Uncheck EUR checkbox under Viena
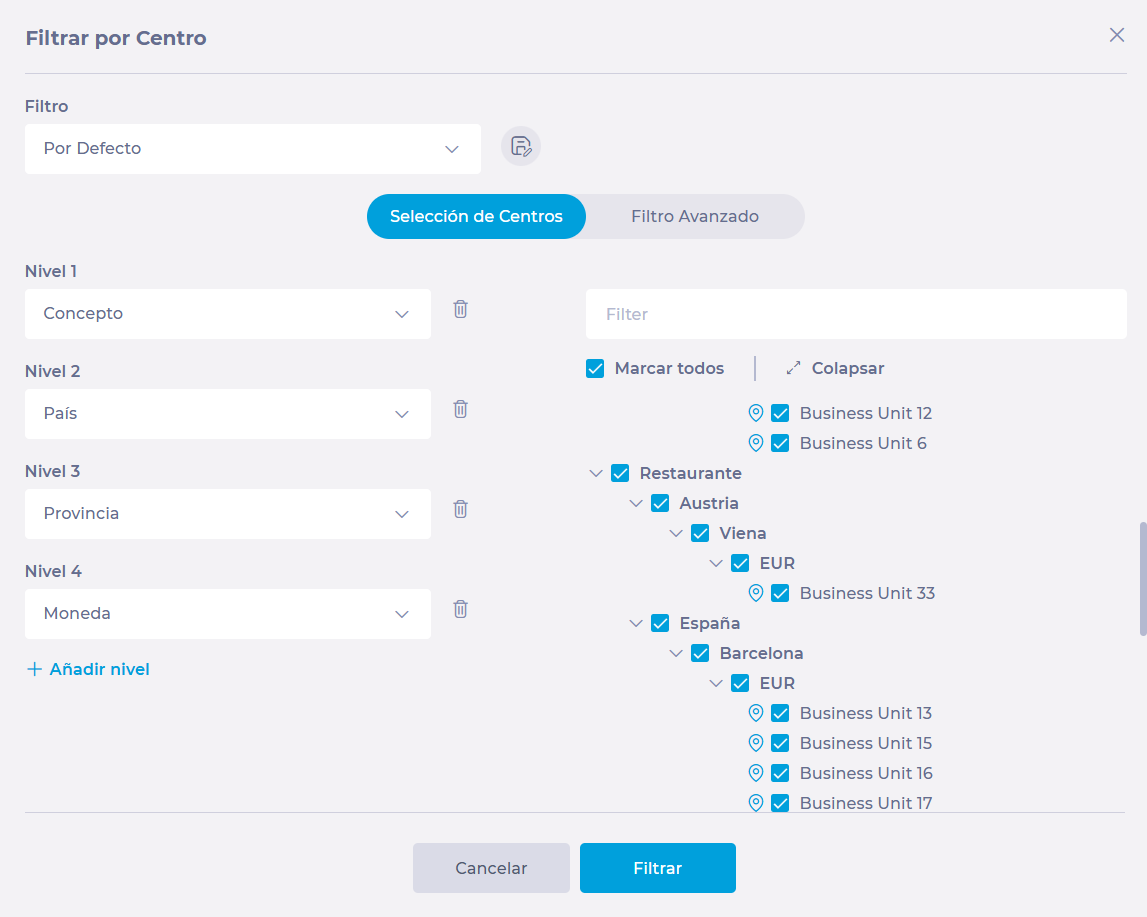Viewport: 1147px width, 917px height. (x=740, y=563)
